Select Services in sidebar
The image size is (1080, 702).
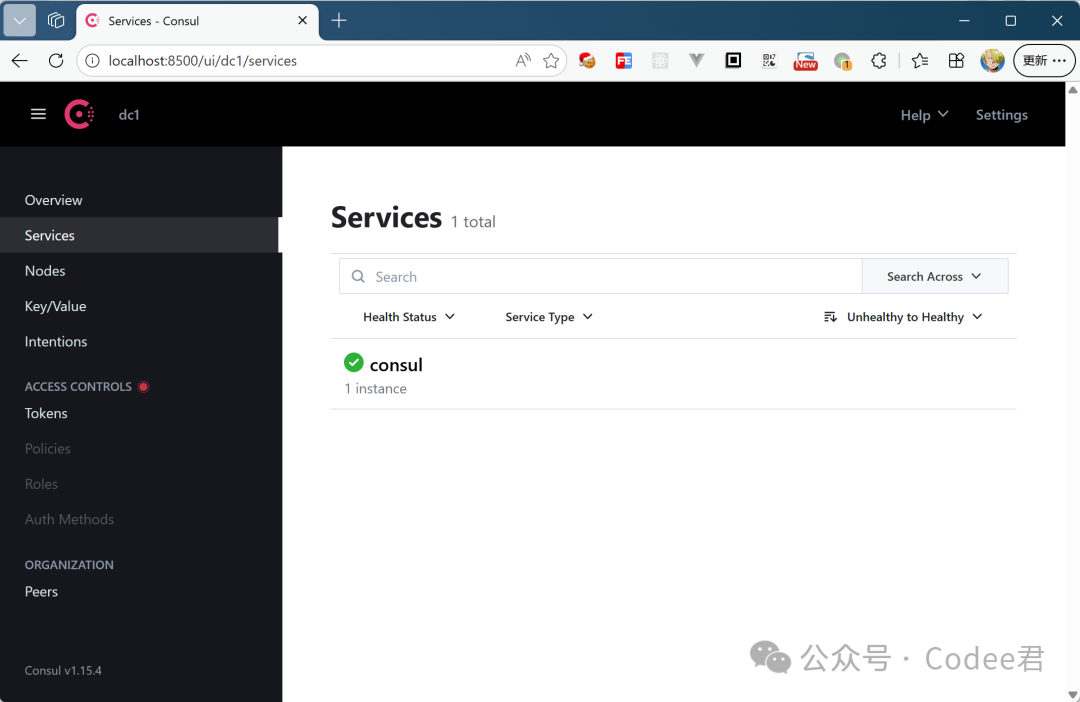(141, 235)
